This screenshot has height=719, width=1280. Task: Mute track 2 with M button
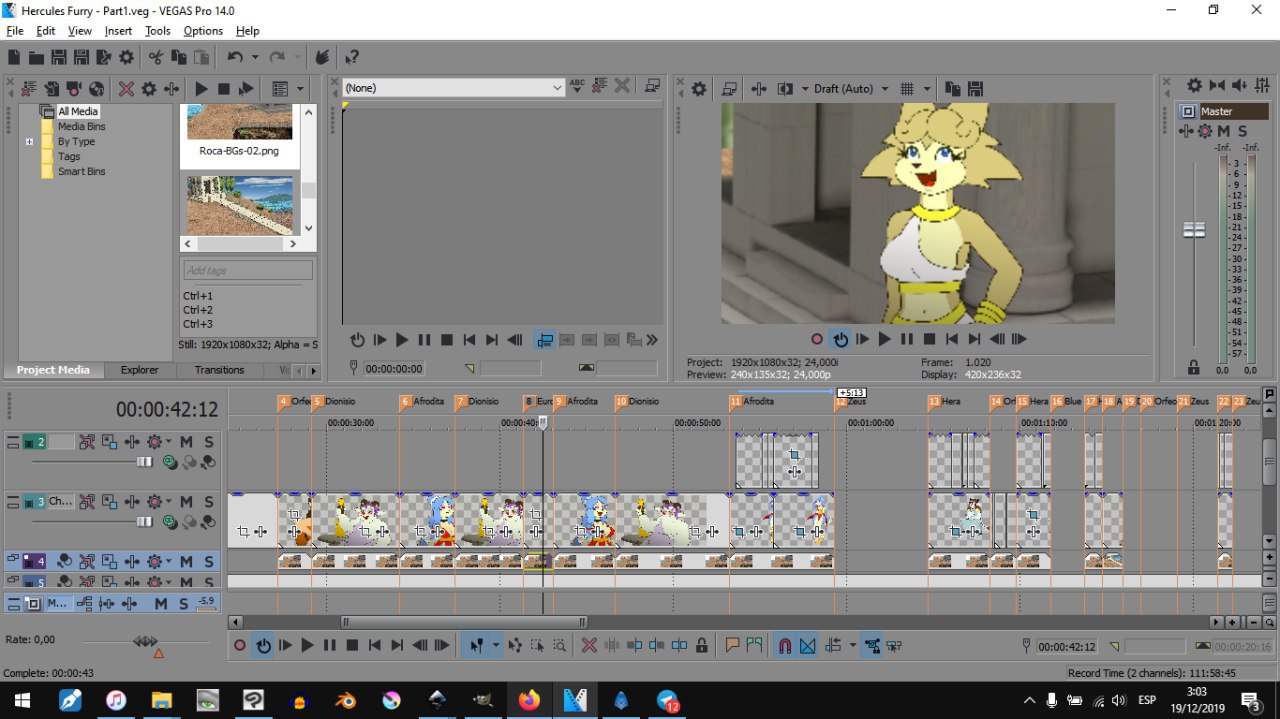pyautogui.click(x=186, y=442)
